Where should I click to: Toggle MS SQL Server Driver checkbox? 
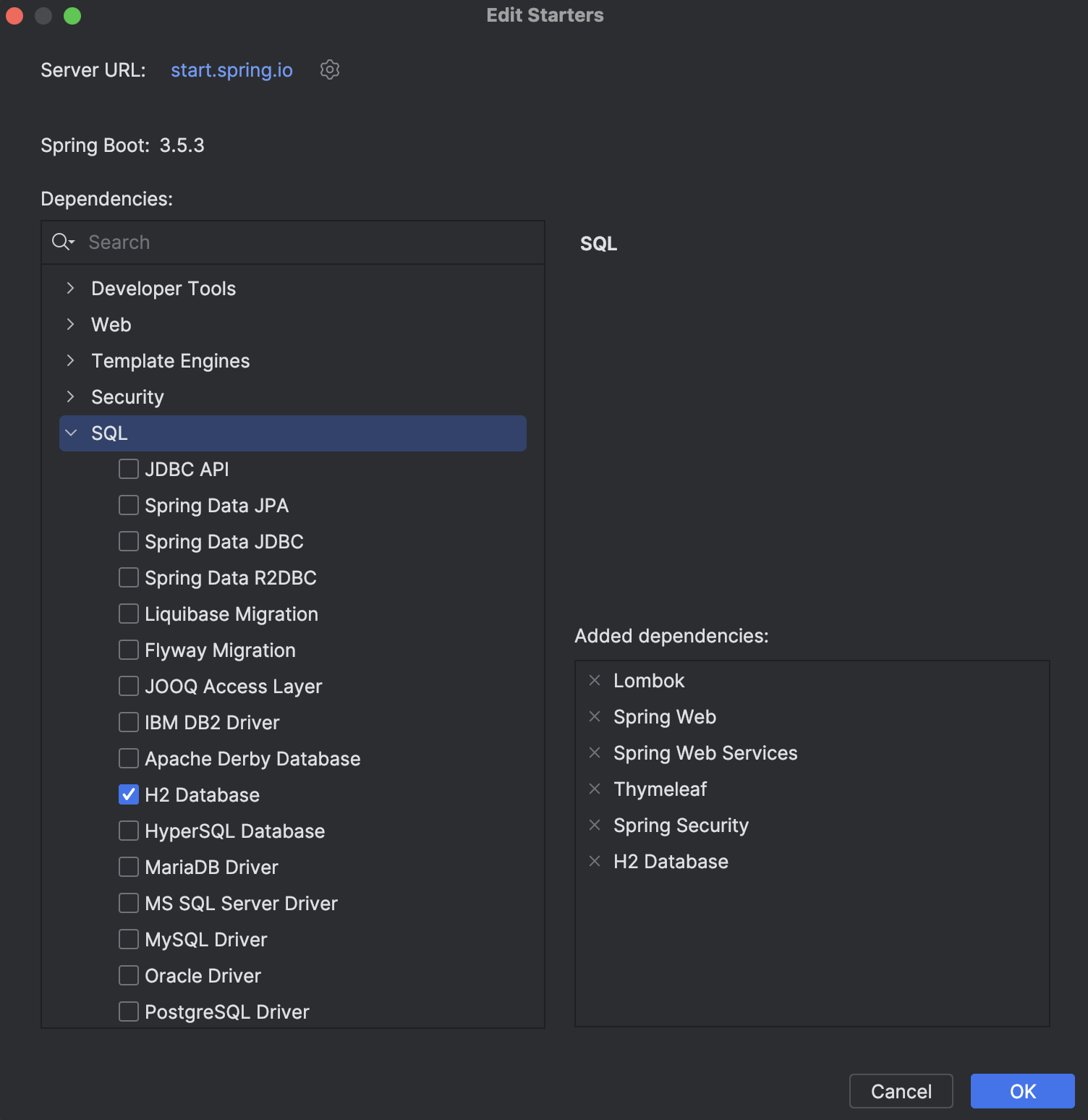pyautogui.click(x=129, y=903)
